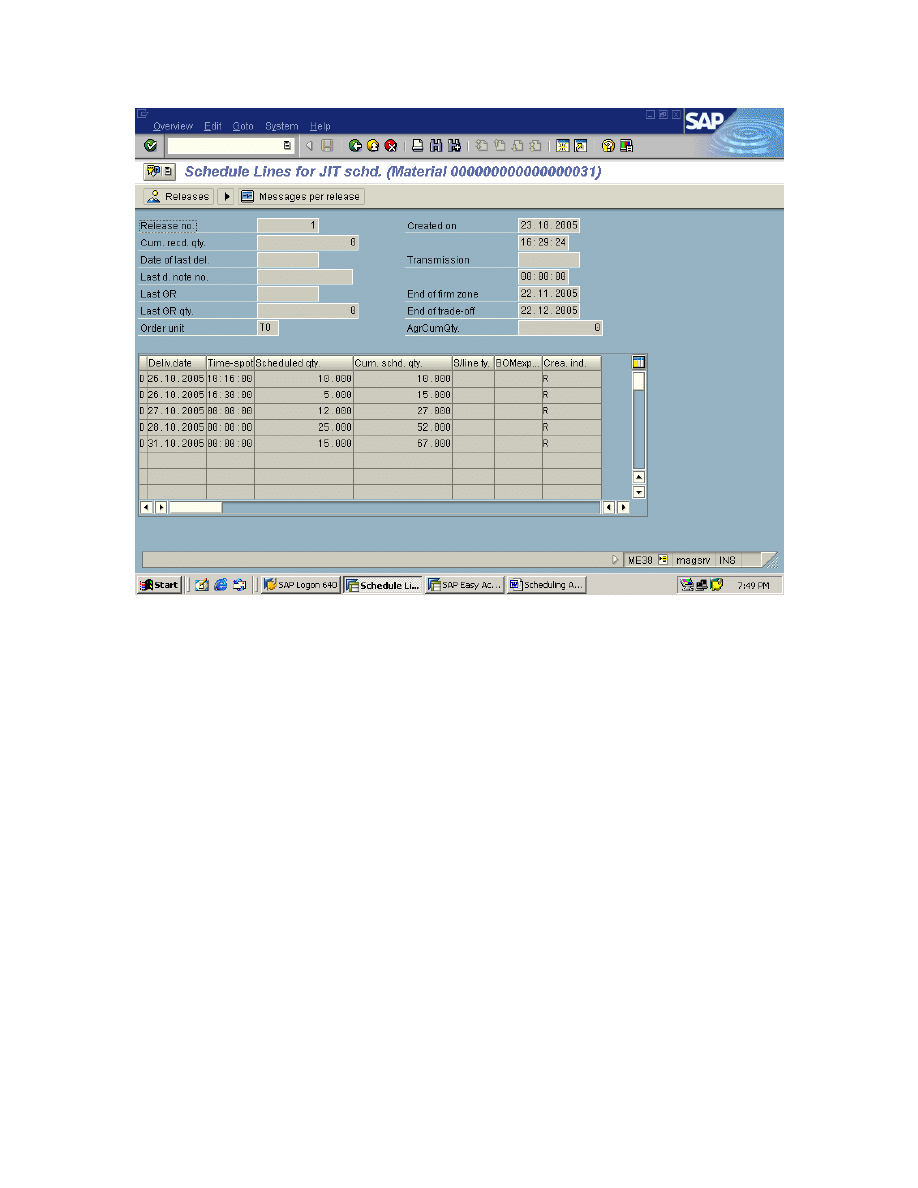This screenshot has height=1188, width=918.
Task: Click the table's vertical scroll down arrow
Action: (638, 492)
